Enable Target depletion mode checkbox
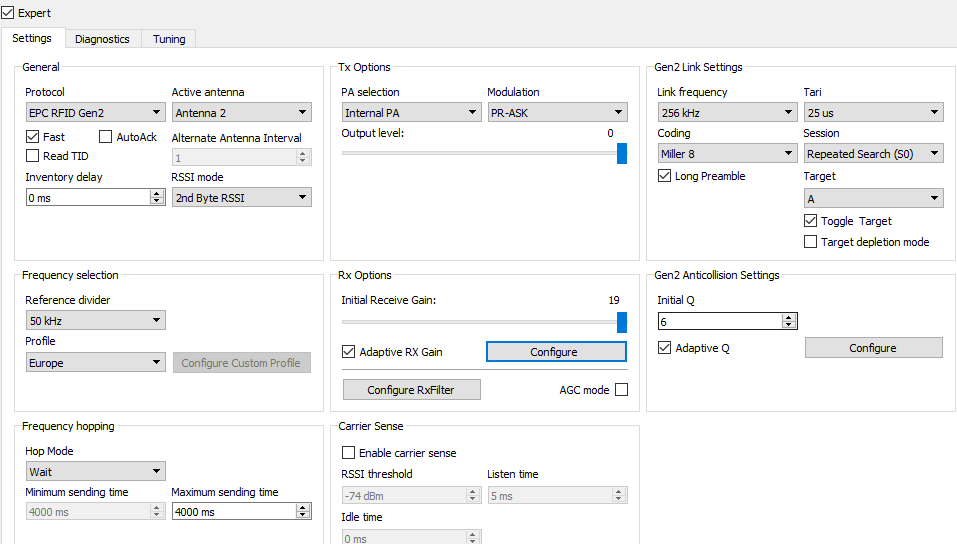957x544 pixels. point(811,242)
